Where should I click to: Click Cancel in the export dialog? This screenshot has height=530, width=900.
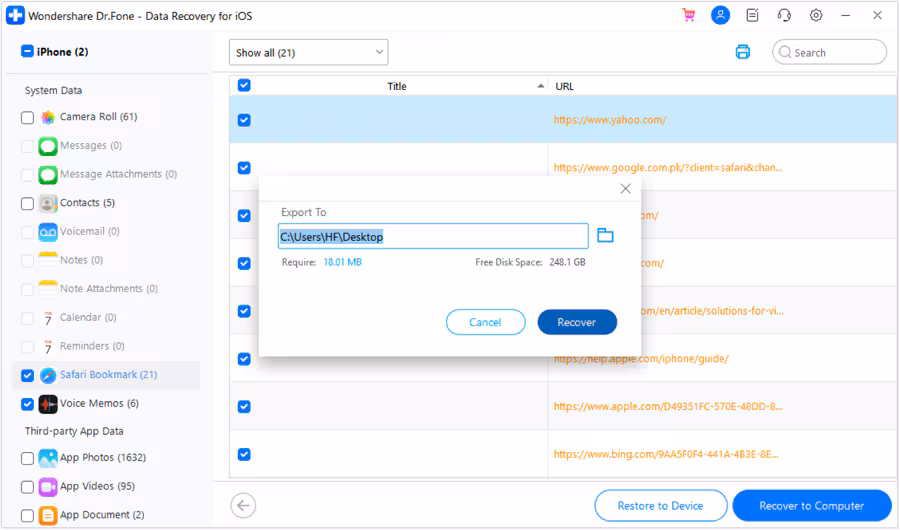click(x=486, y=322)
